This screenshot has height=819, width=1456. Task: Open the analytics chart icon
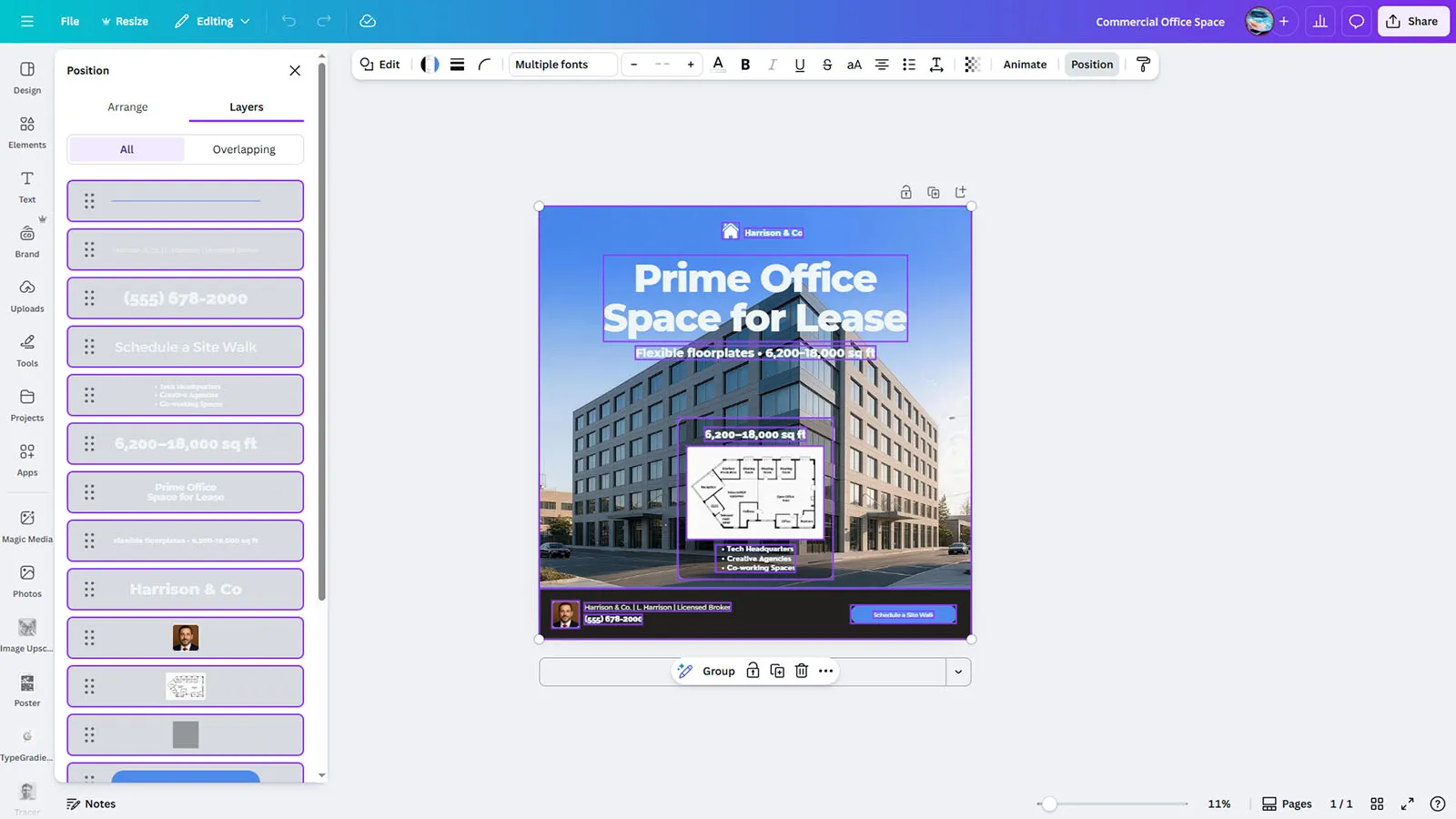pos(1319,21)
